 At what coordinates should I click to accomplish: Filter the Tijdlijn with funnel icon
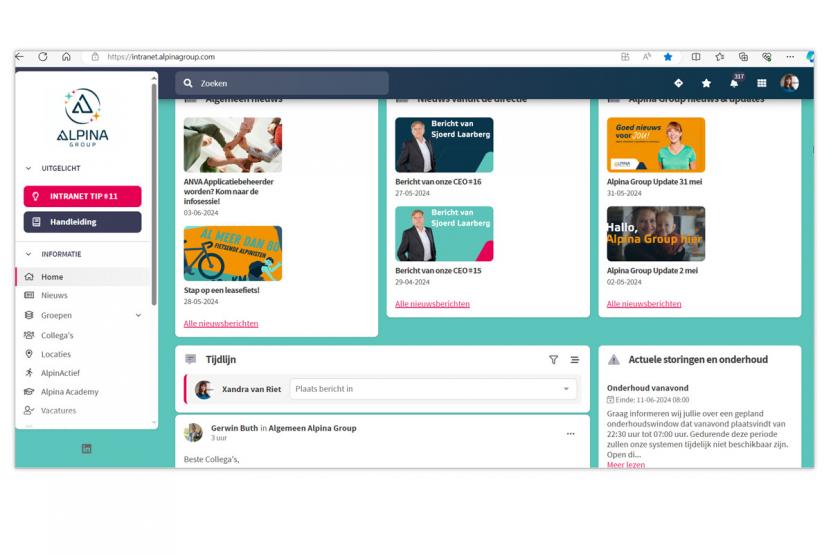click(x=553, y=360)
